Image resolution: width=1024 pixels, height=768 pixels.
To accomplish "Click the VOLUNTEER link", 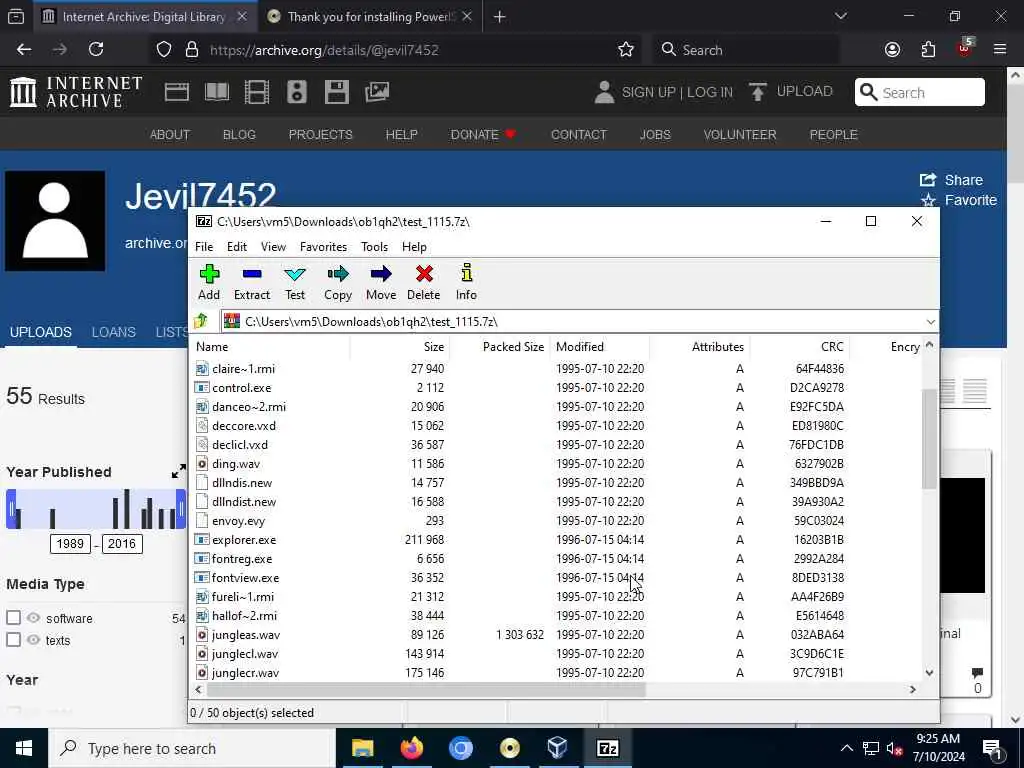I will [x=740, y=135].
